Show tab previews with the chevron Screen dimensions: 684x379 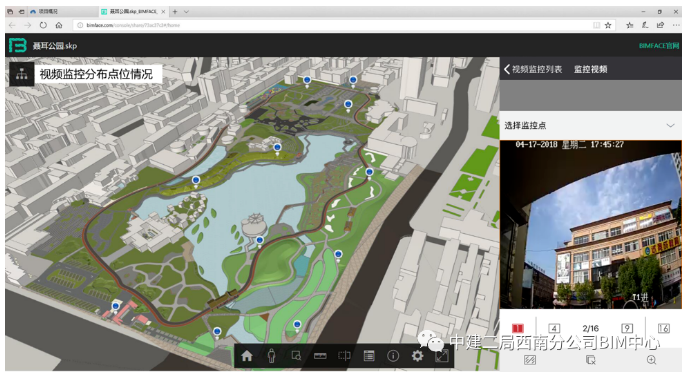tap(186, 12)
